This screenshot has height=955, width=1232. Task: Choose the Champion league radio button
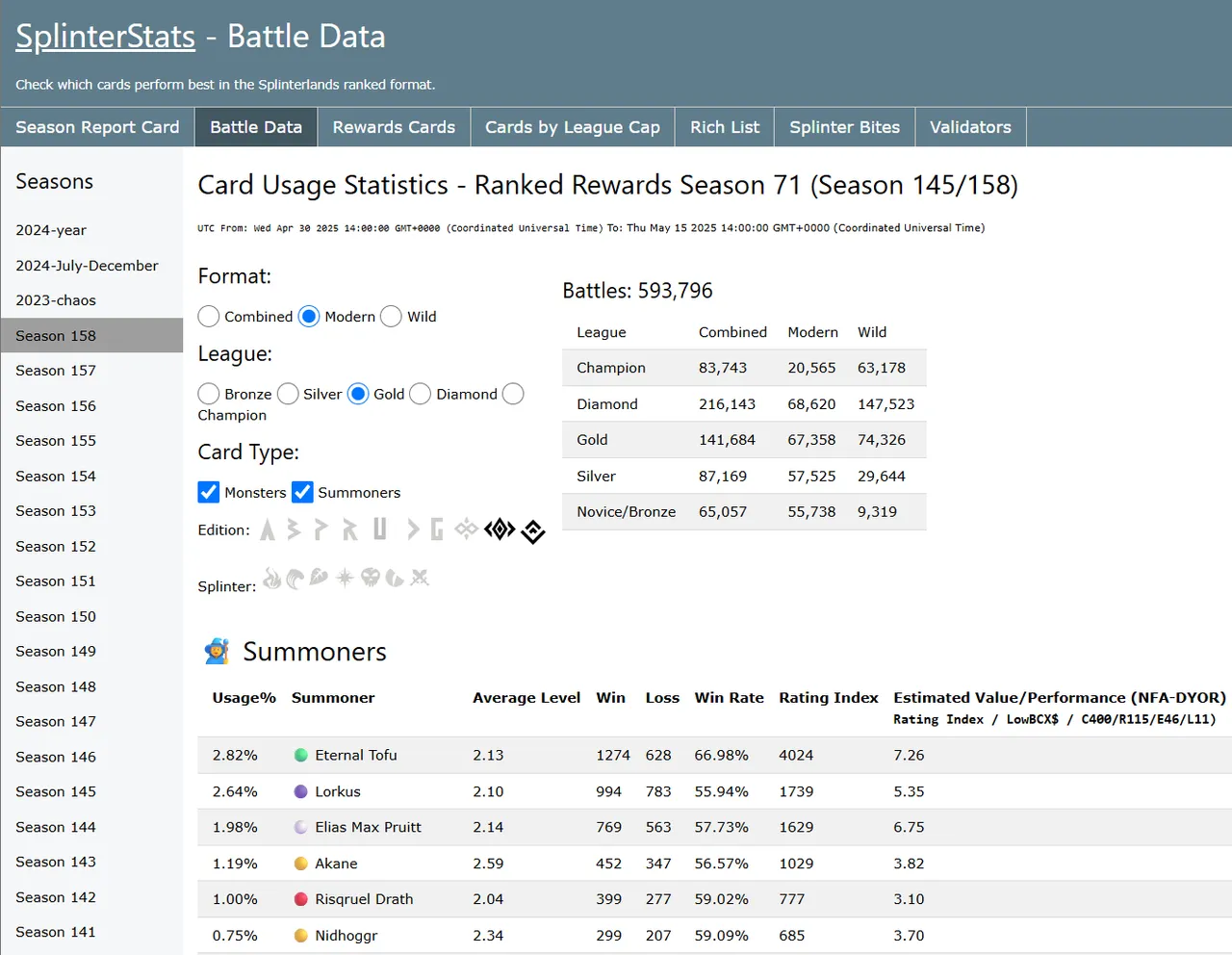(x=514, y=394)
